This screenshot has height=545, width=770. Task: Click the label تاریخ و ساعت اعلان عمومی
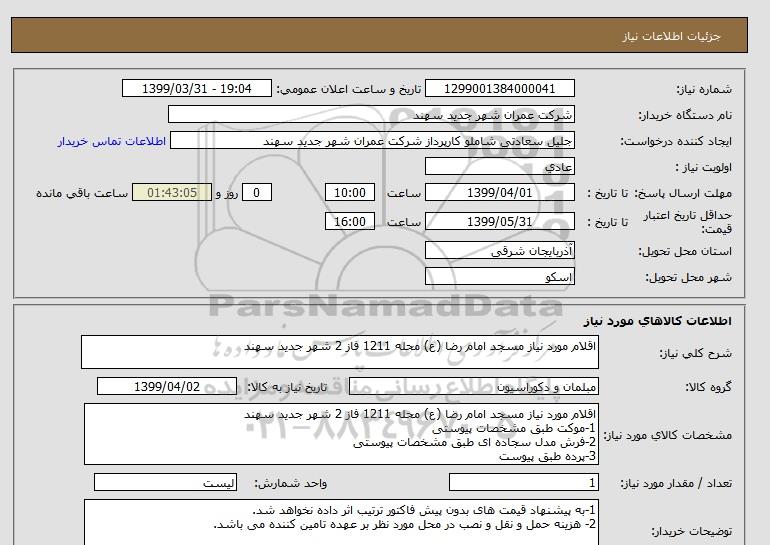click(349, 89)
